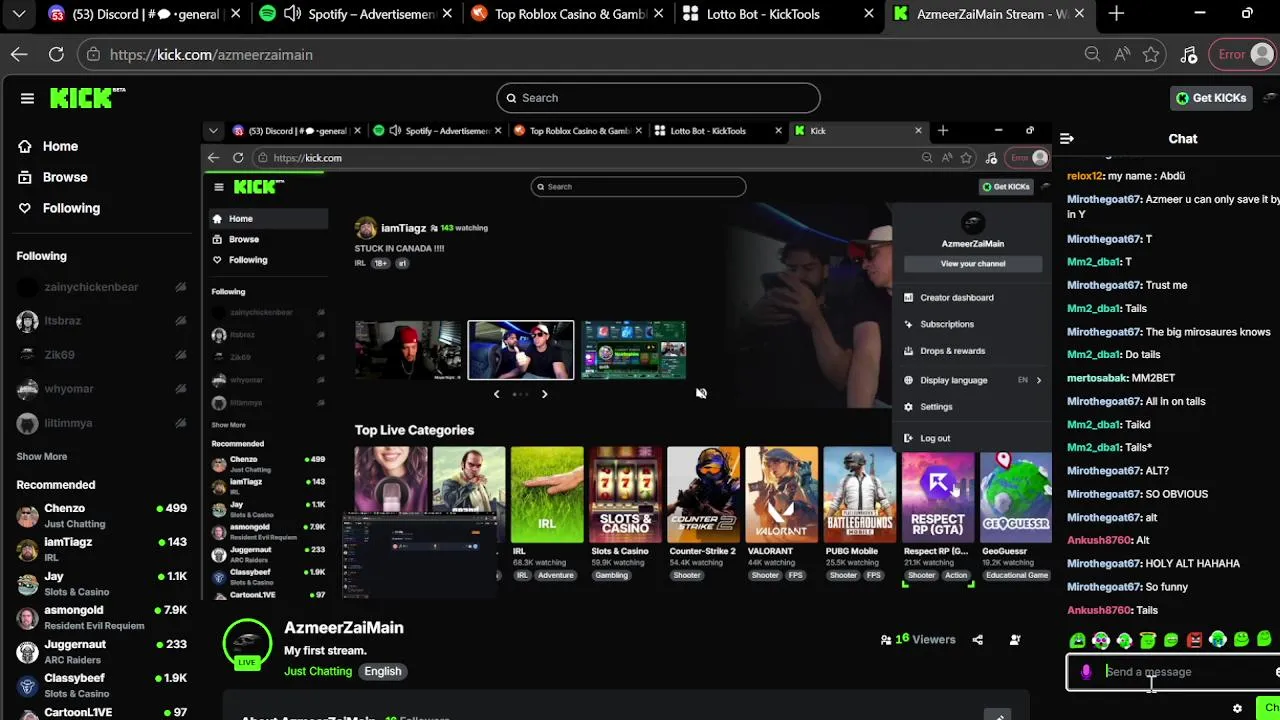
Task: Click the browser address bar URL
Action: 211,55
